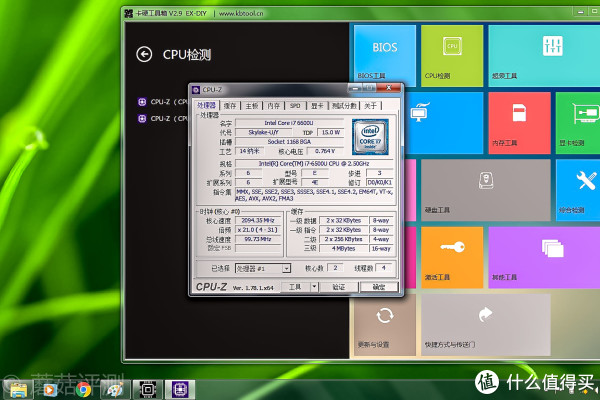The height and width of the screenshot is (400, 600).
Task: Switch to the 缓存 tab in CPU-Z
Action: 230,106
